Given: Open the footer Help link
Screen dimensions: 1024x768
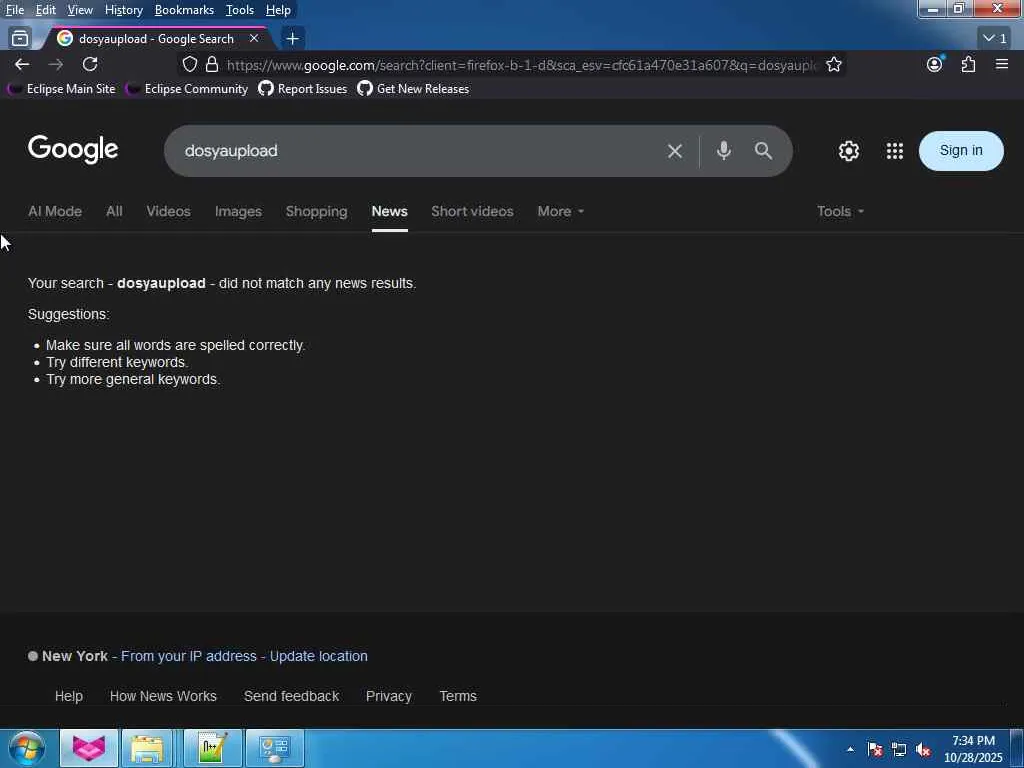Looking at the screenshot, I should [x=69, y=696].
